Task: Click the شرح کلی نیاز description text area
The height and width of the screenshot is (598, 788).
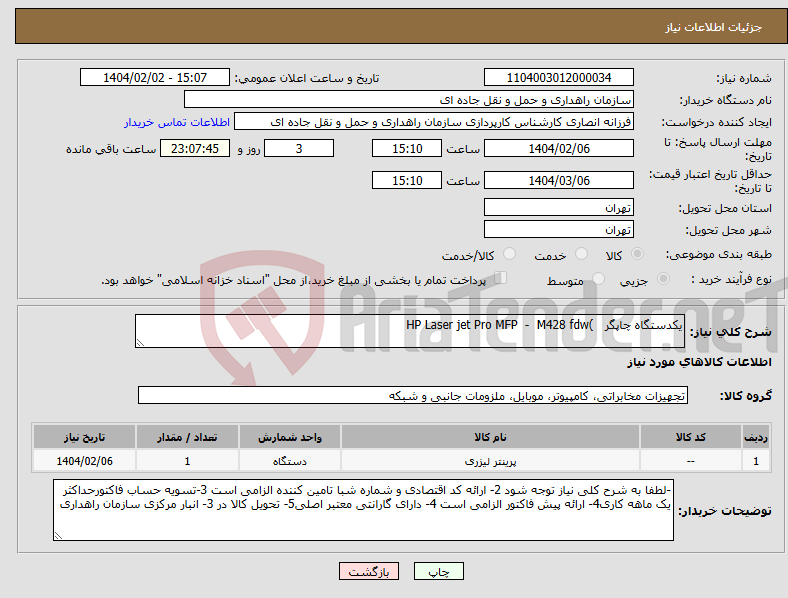Action: pyautogui.click(x=410, y=331)
